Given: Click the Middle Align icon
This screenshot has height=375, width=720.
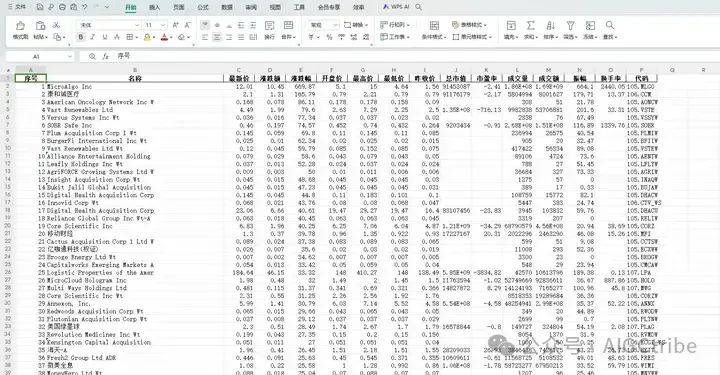Looking at the screenshot, I should tap(217, 25).
